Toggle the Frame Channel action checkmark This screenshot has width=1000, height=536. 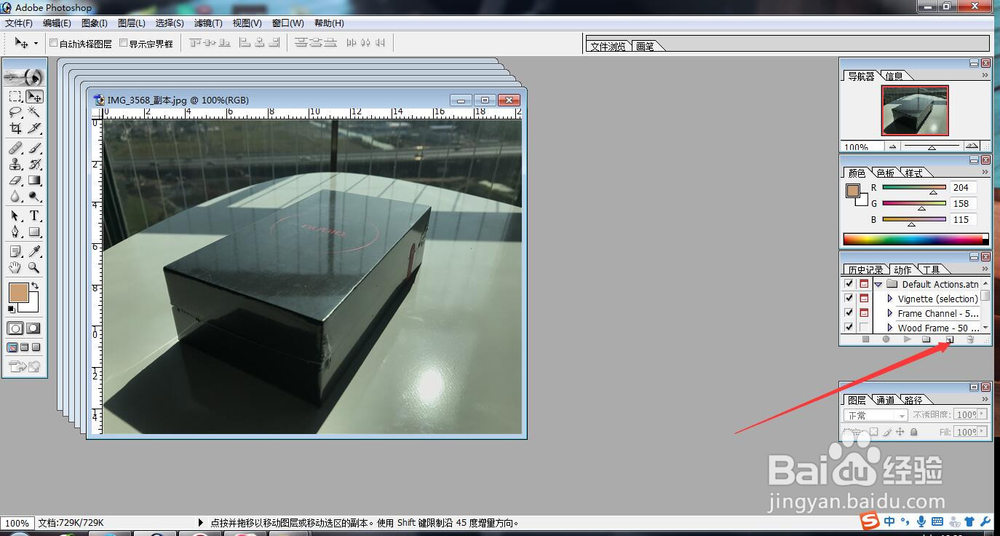tap(848, 313)
